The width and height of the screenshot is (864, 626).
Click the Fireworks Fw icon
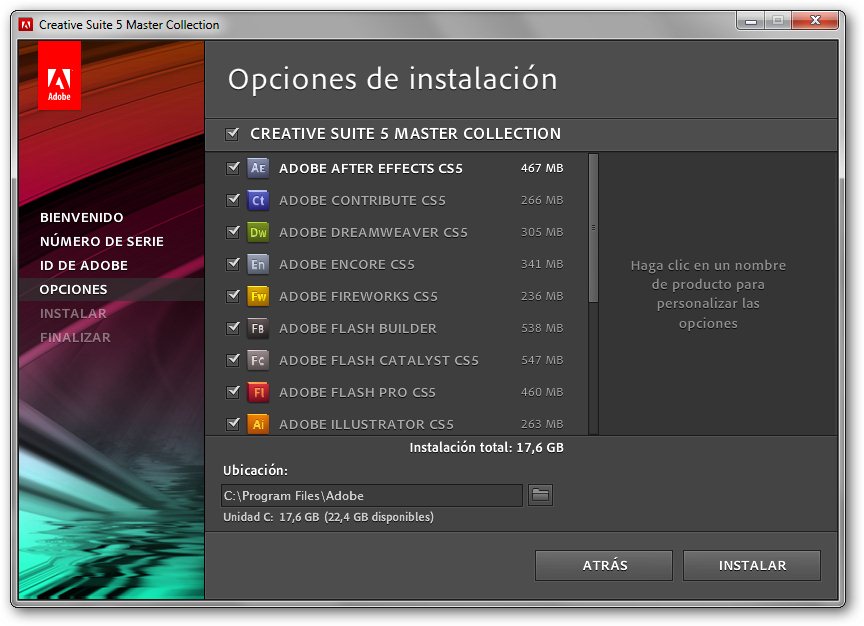[x=258, y=296]
